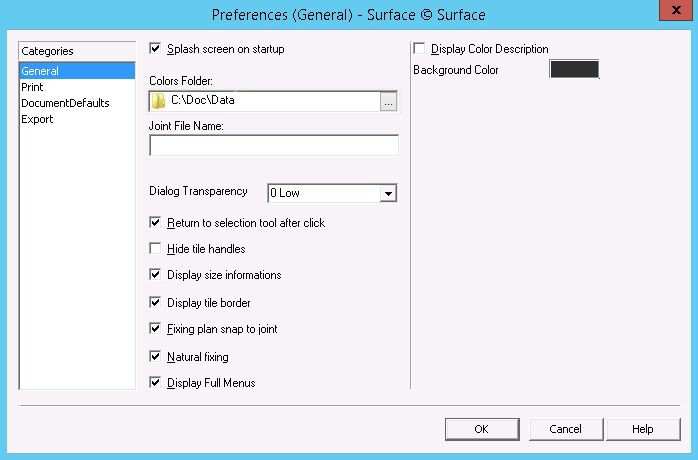Pick the Background Color swatch

click(x=574, y=70)
